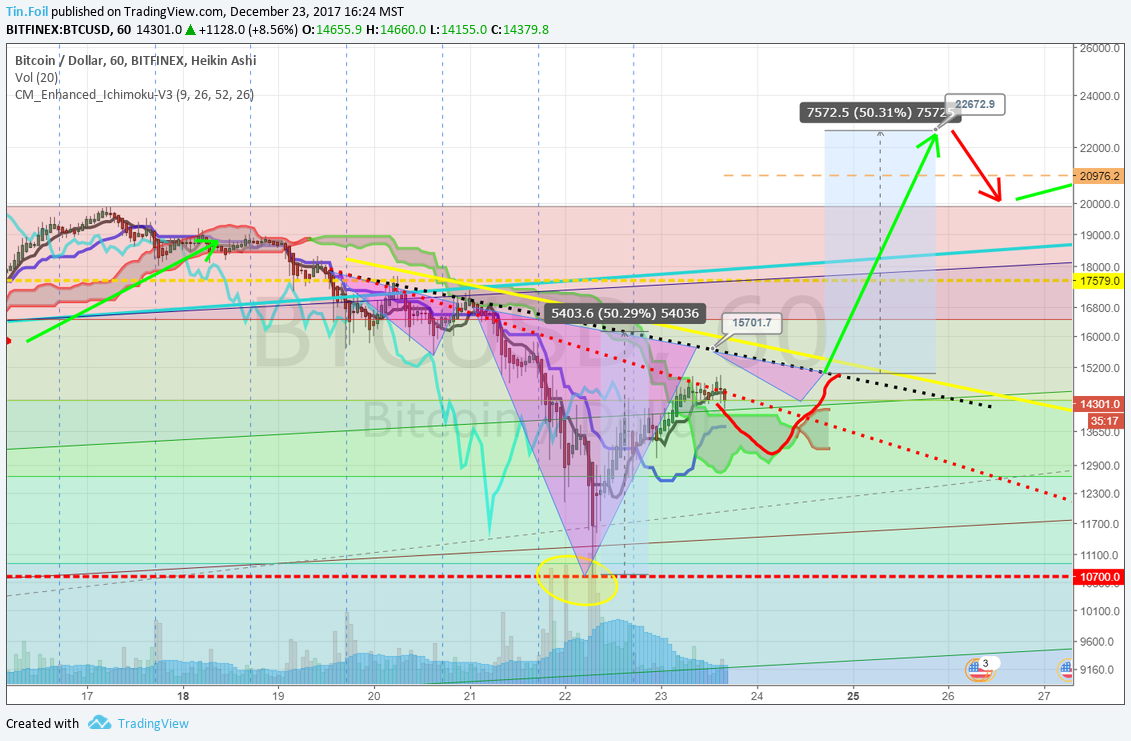
Task: Click date 18 on the time axis
Action: click(x=183, y=696)
